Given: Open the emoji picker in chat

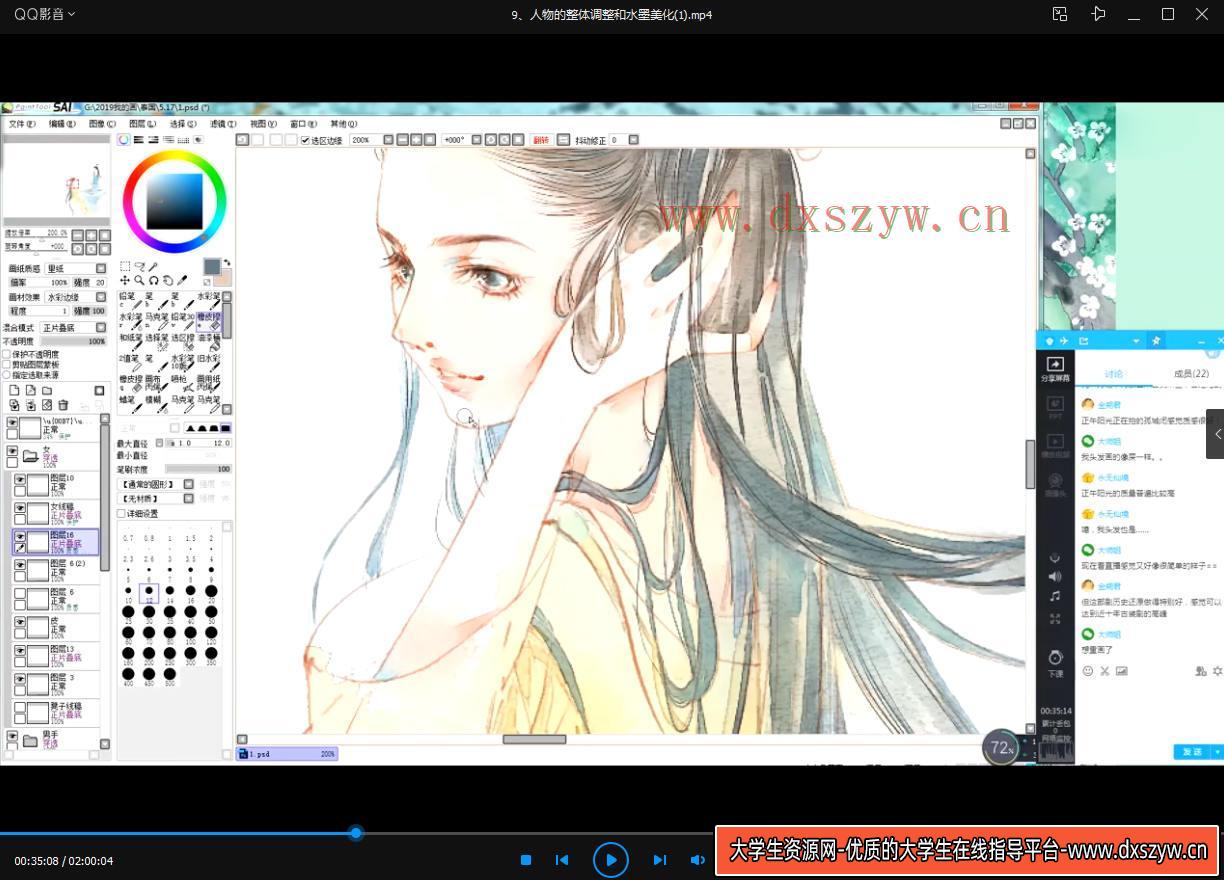Looking at the screenshot, I should [x=1087, y=671].
